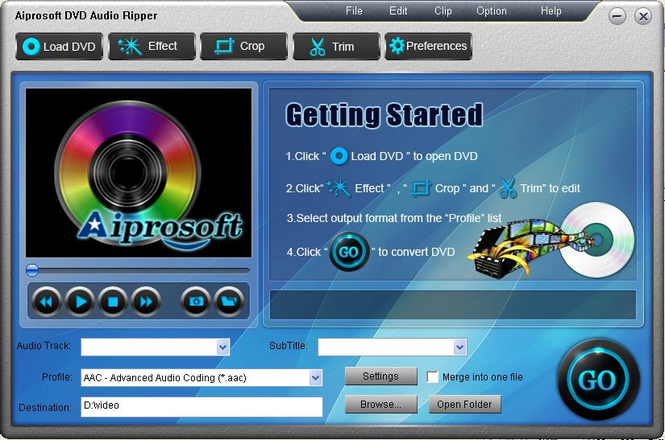Take a snapshot with camera icon
This screenshot has width=665, height=440.
196,302
